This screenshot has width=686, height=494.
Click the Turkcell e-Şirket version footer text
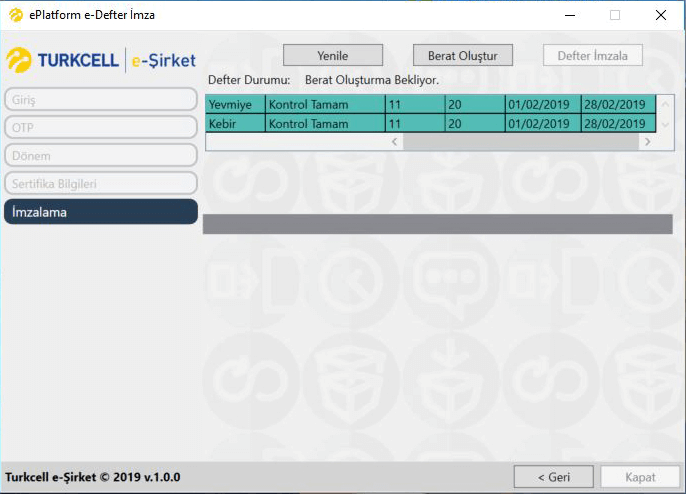pos(93,477)
